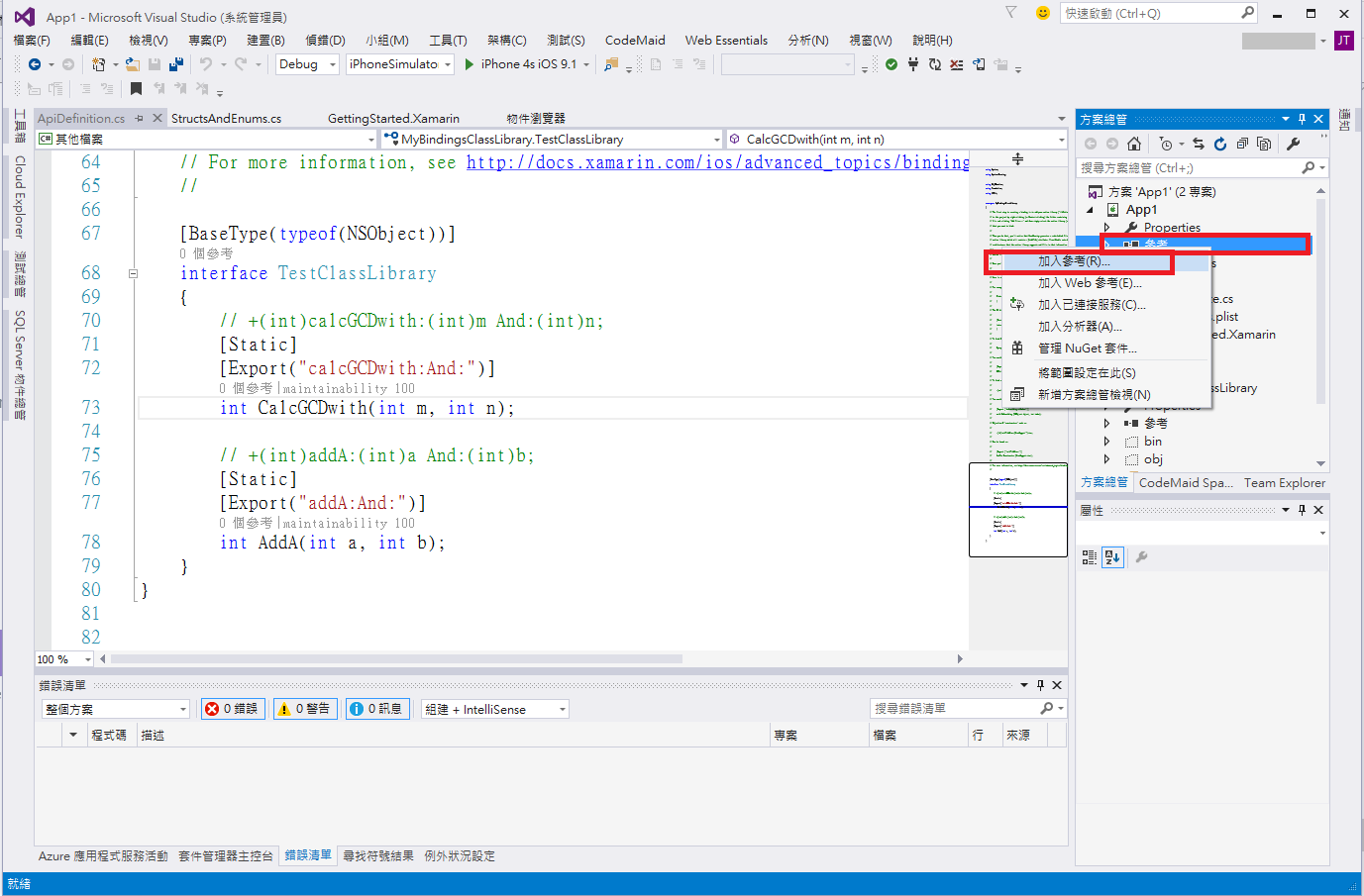Click the plug connect toolbar icon
The height and width of the screenshot is (896, 1364).
tap(913, 64)
